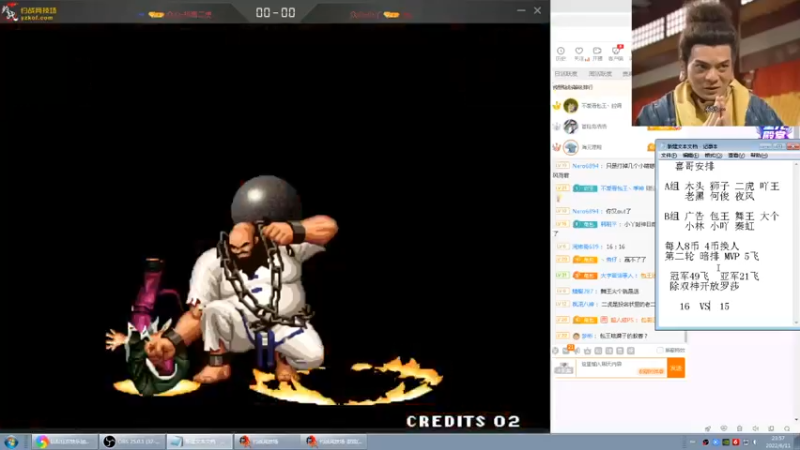Open the third-ranked viewer's bronze-crown avatar
The image size is (800, 450).
(570, 147)
